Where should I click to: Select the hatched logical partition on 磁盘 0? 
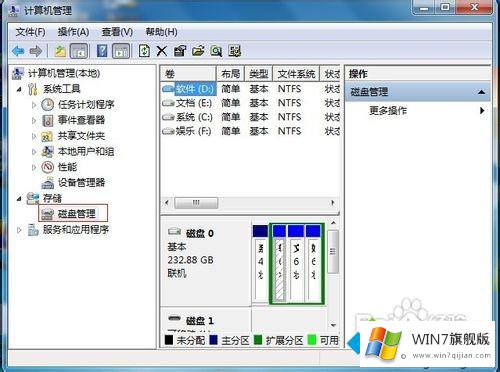point(279,264)
